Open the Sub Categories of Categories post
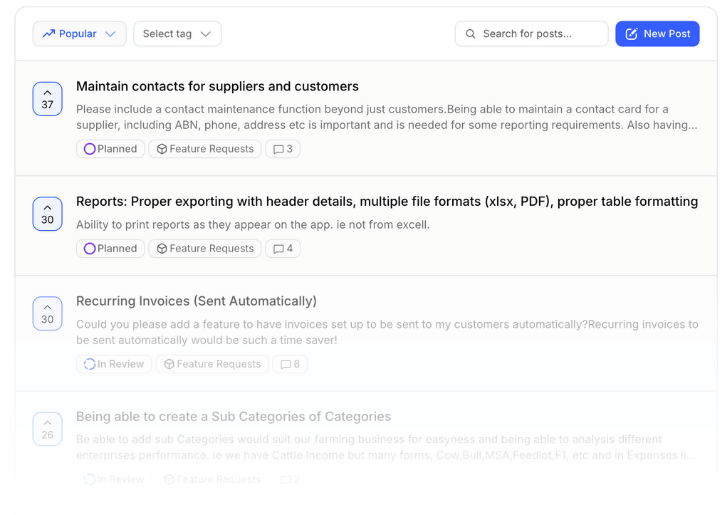 [233, 417]
